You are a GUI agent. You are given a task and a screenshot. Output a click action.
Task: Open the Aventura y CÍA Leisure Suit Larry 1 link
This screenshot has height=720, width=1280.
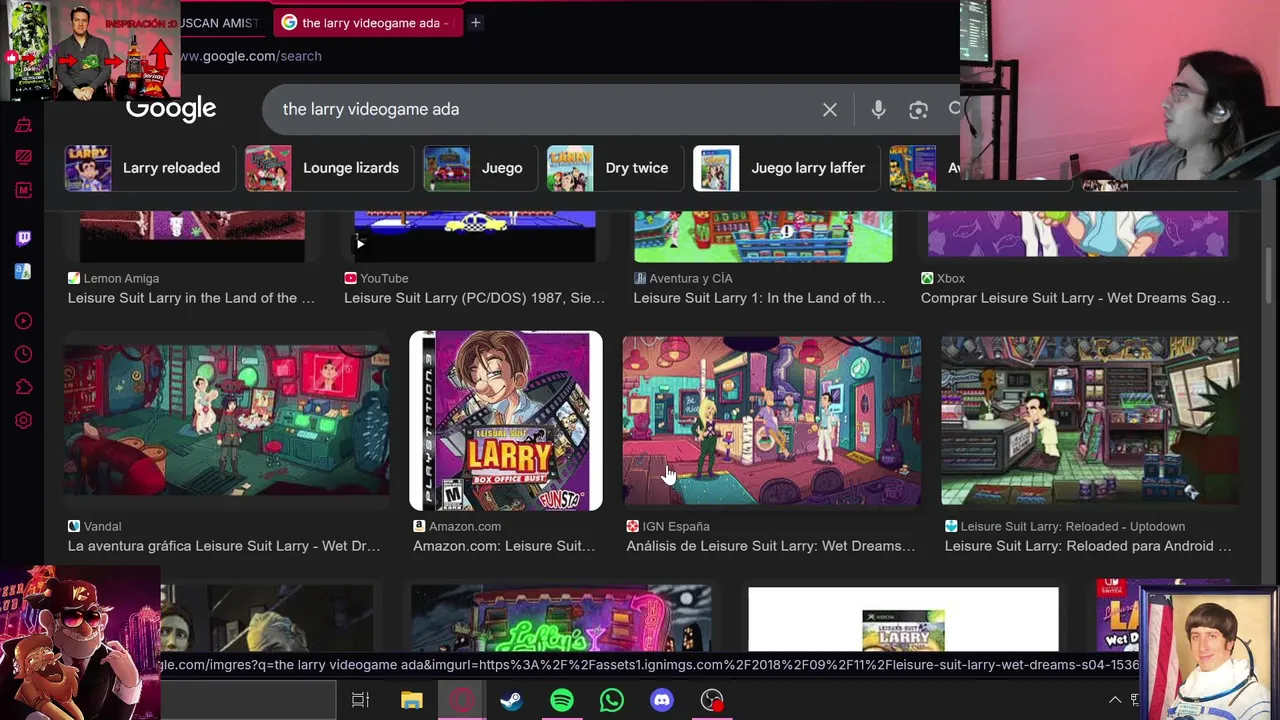pyautogui.click(x=759, y=298)
